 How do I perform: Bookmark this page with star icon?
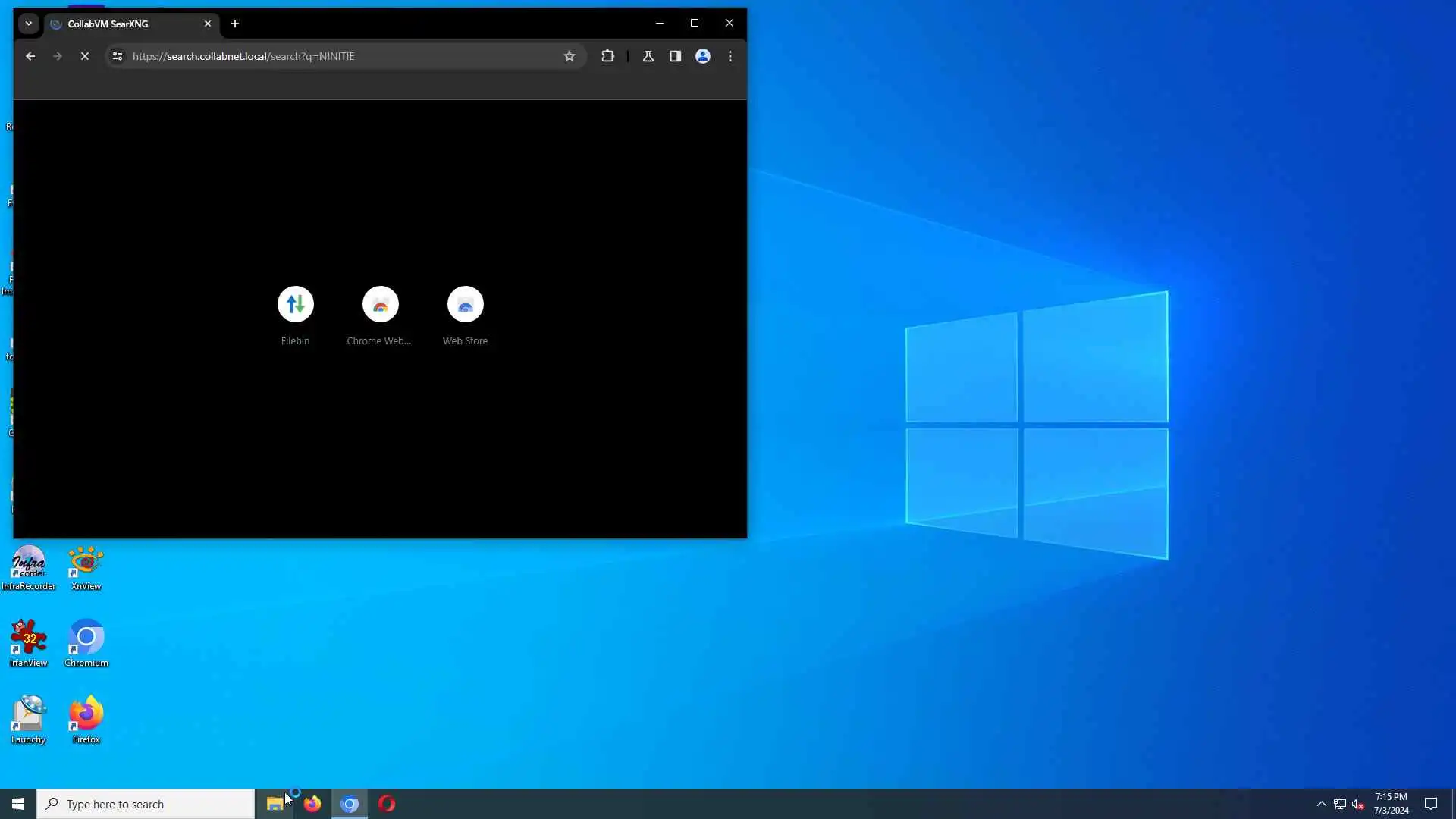[x=570, y=56]
